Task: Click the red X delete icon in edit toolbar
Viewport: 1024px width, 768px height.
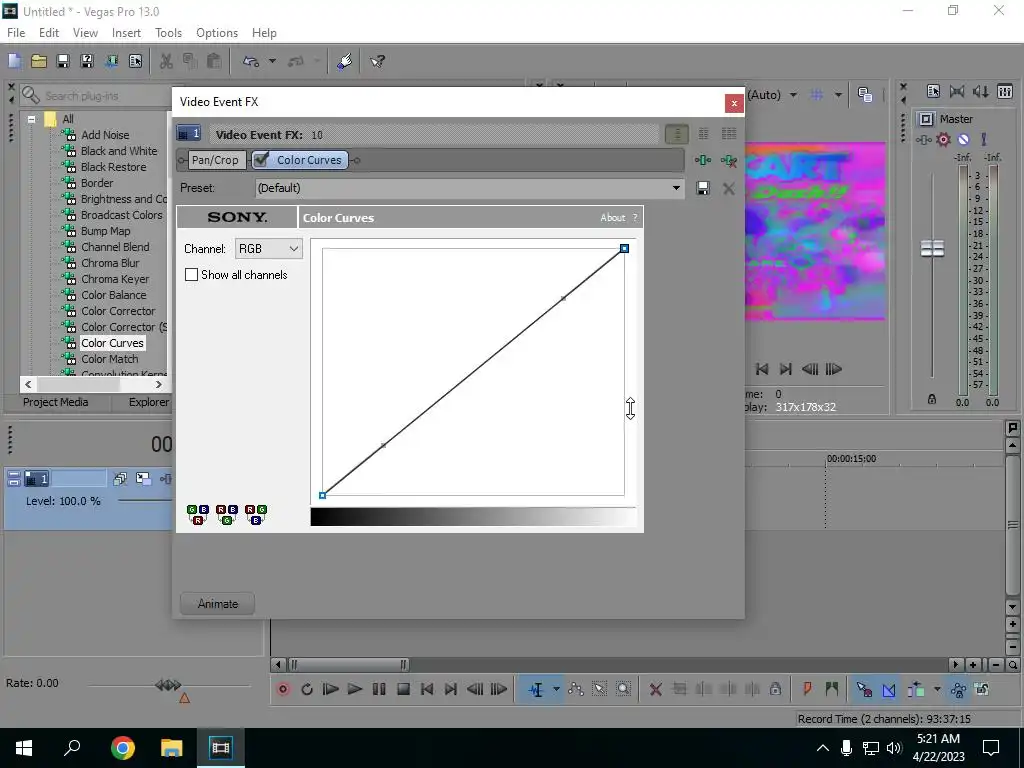Action: tap(656, 689)
